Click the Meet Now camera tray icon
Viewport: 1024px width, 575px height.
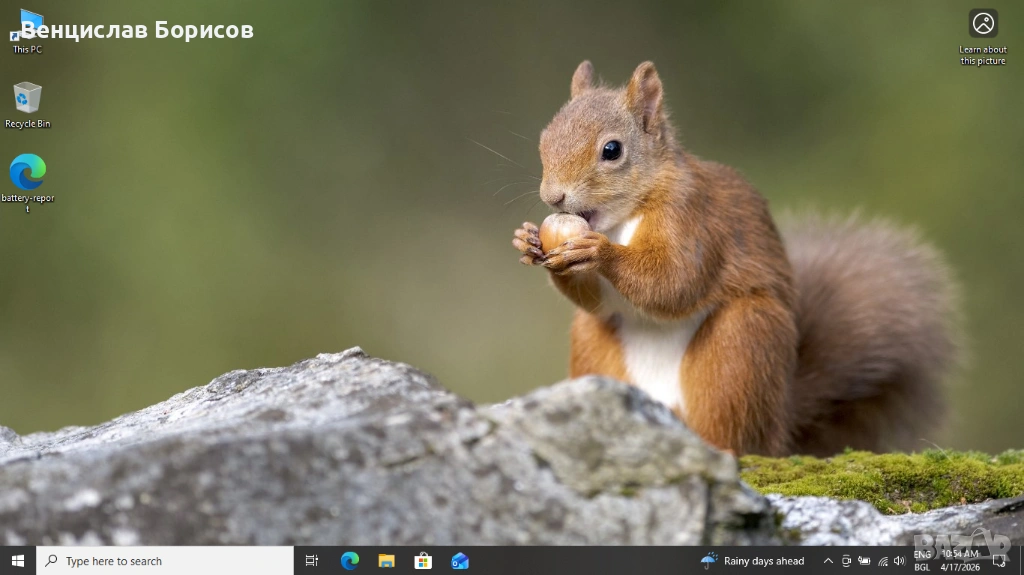846,561
